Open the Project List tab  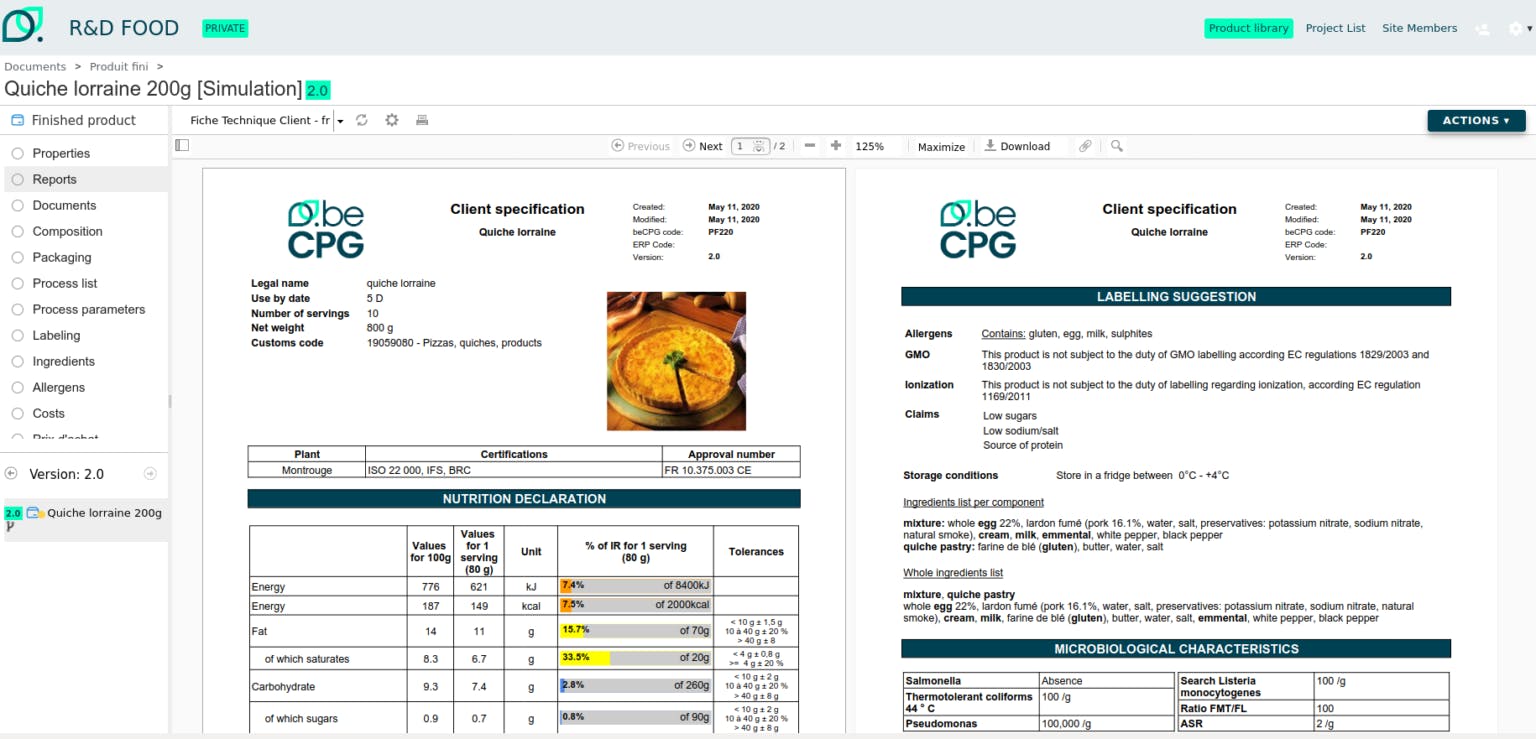[1335, 28]
